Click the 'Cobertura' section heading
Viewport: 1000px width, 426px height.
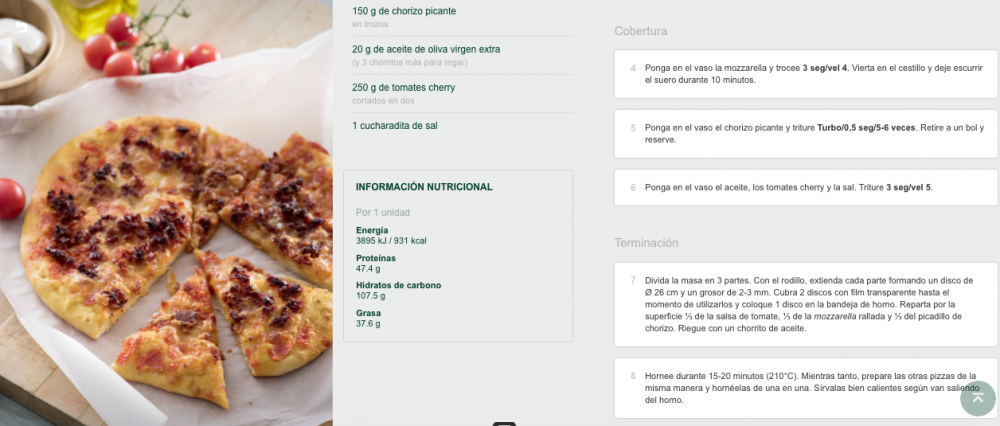pyautogui.click(x=641, y=31)
